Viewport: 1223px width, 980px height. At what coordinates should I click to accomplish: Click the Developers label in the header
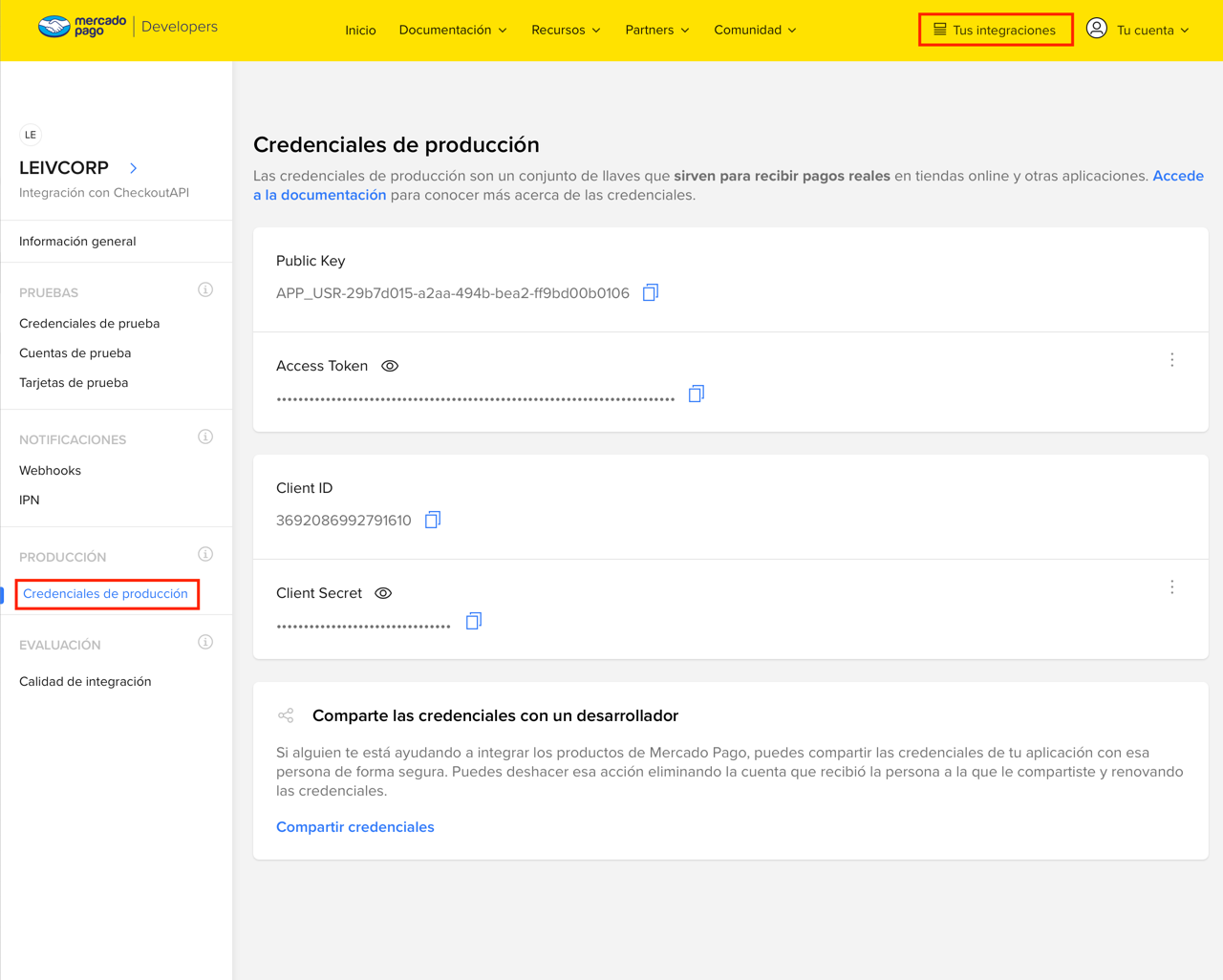pyautogui.click(x=180, y=27)
